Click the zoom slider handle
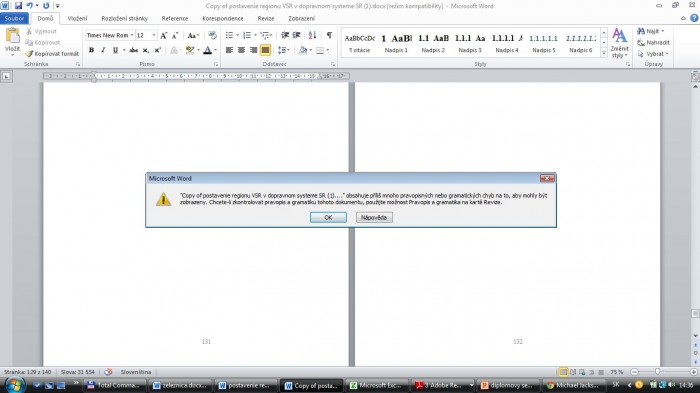The height and width of the screenshot is (393, 700). pyautogui.click(x=657, y=372)
